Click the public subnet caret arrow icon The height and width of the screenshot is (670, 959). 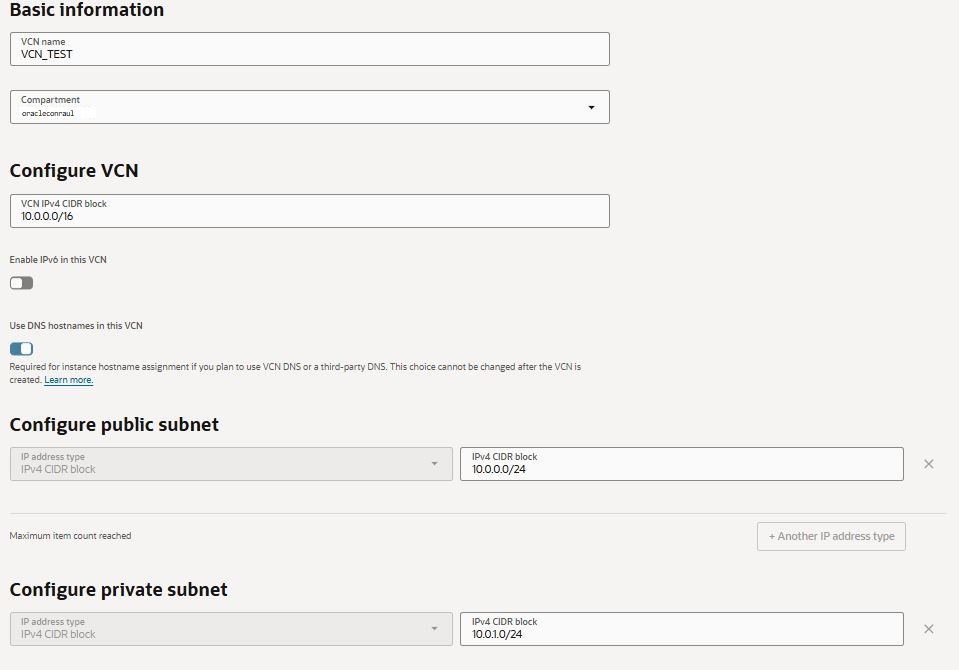[434, 464]
